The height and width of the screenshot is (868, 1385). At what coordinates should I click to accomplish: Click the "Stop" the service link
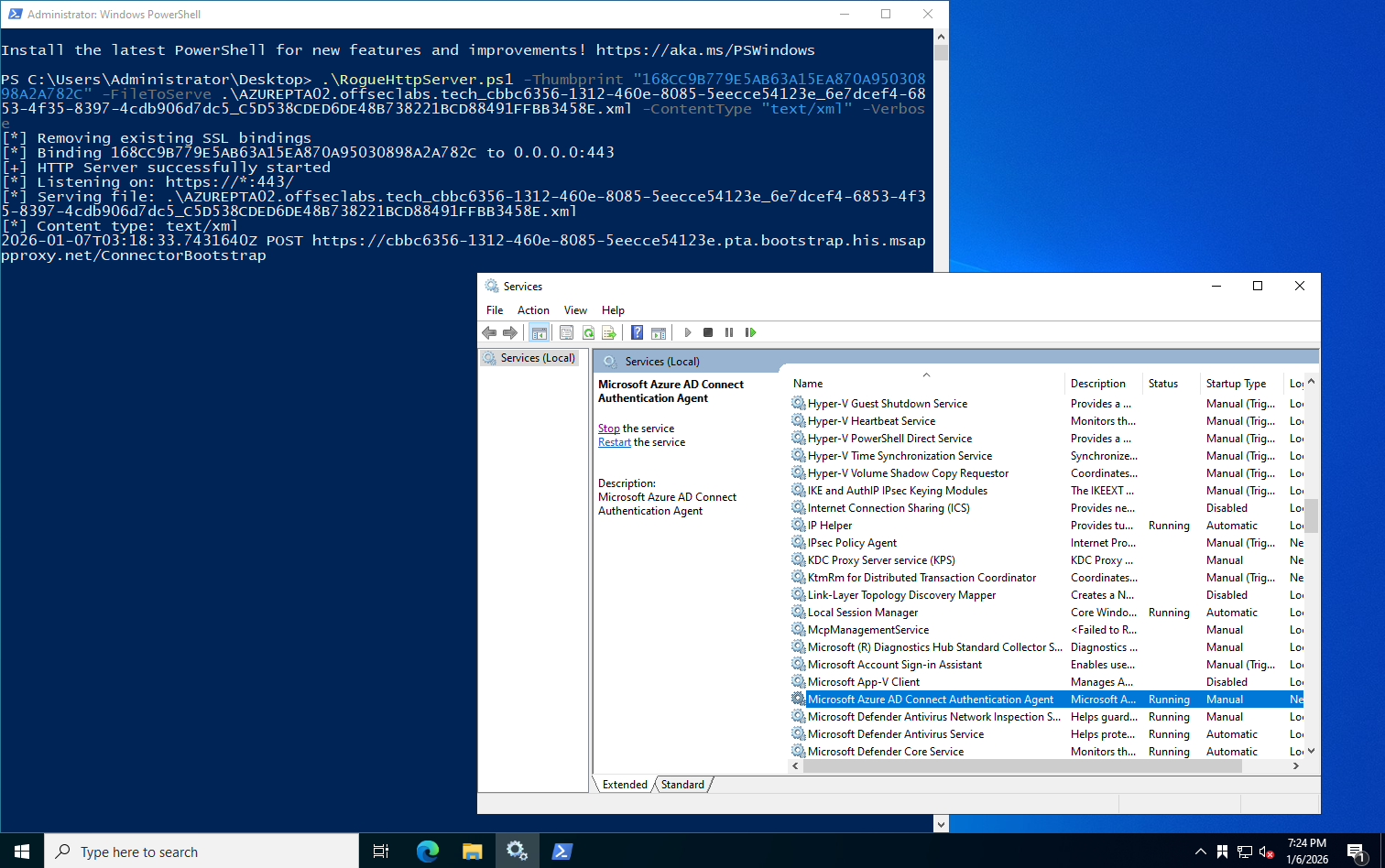point(608,429)
